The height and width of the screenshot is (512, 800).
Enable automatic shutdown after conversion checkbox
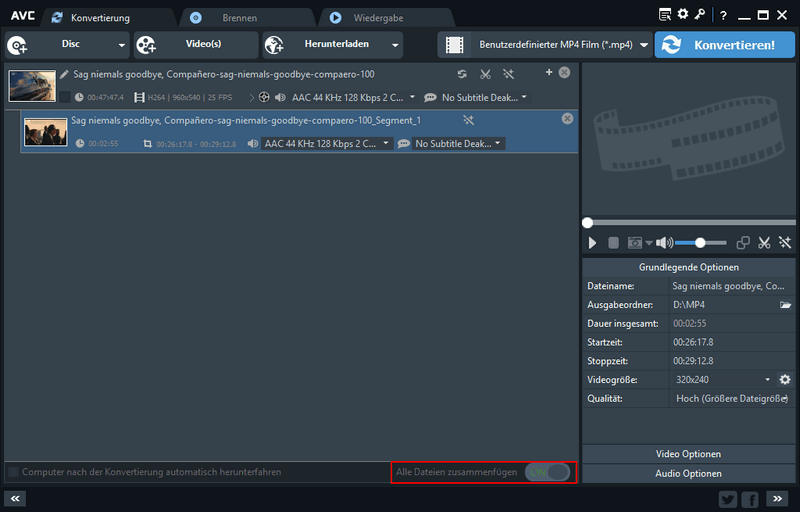(14, 472)
